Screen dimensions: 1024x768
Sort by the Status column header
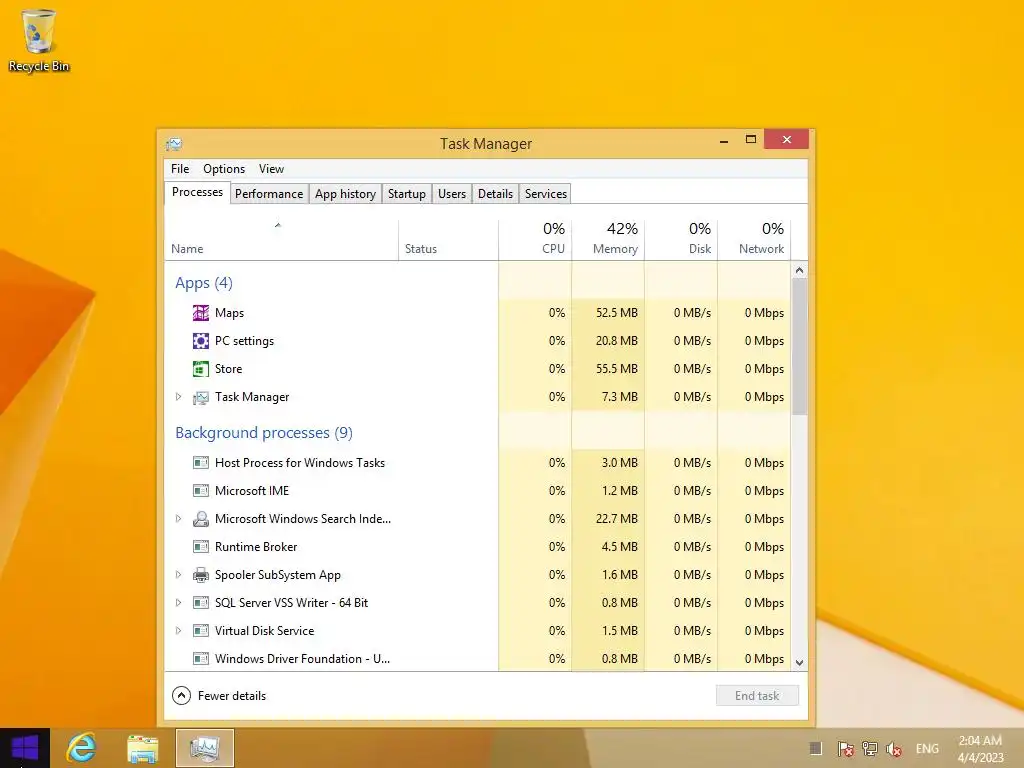[448, 240]
